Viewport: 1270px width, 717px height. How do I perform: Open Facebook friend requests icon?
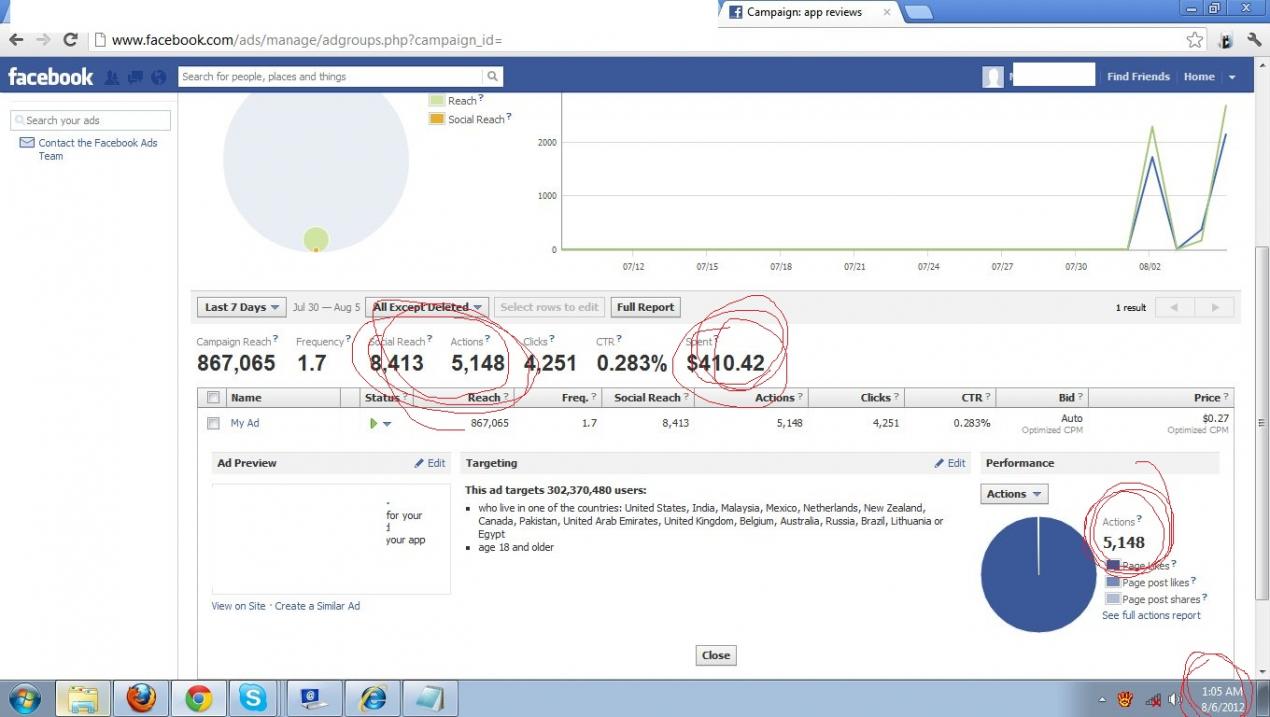[x=112, y=77]
